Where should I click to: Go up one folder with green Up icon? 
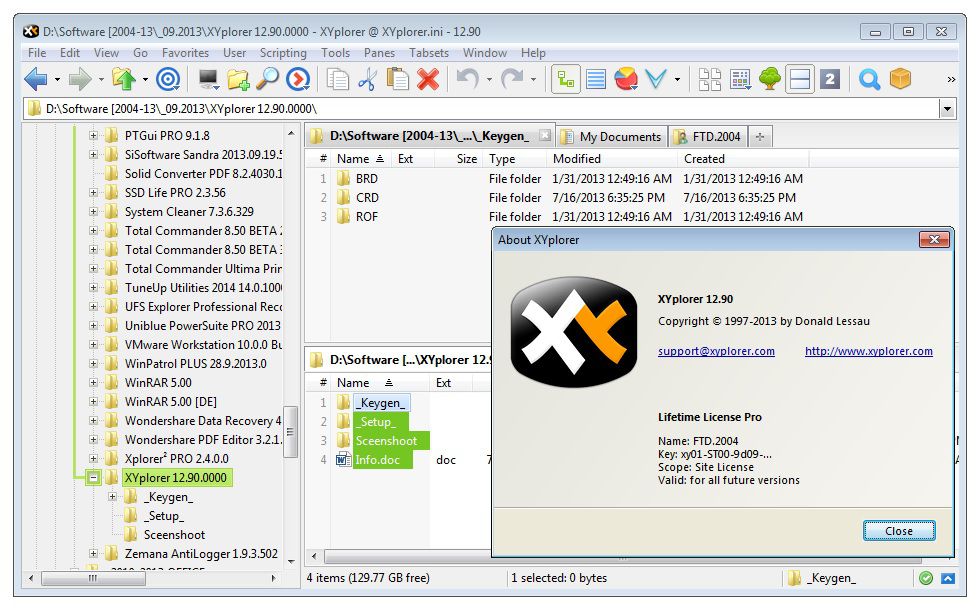click(x=123, y=79)
